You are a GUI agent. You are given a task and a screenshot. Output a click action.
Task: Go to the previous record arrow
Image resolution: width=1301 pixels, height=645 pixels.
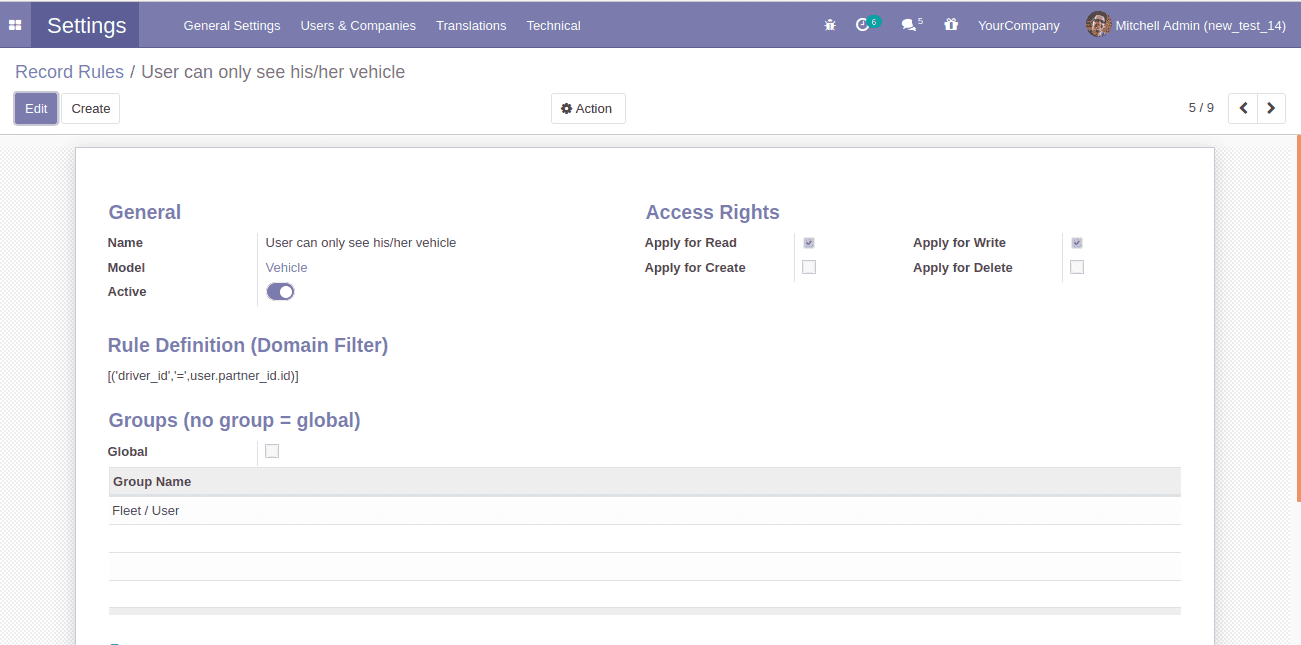[x=1243, y=108]
